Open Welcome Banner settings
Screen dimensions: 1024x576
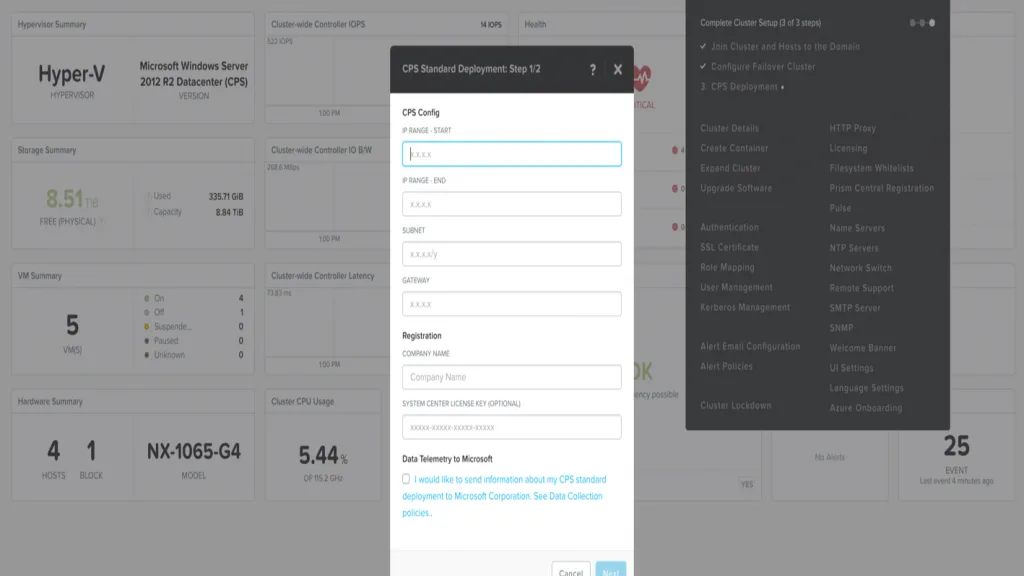click(863, 348)
